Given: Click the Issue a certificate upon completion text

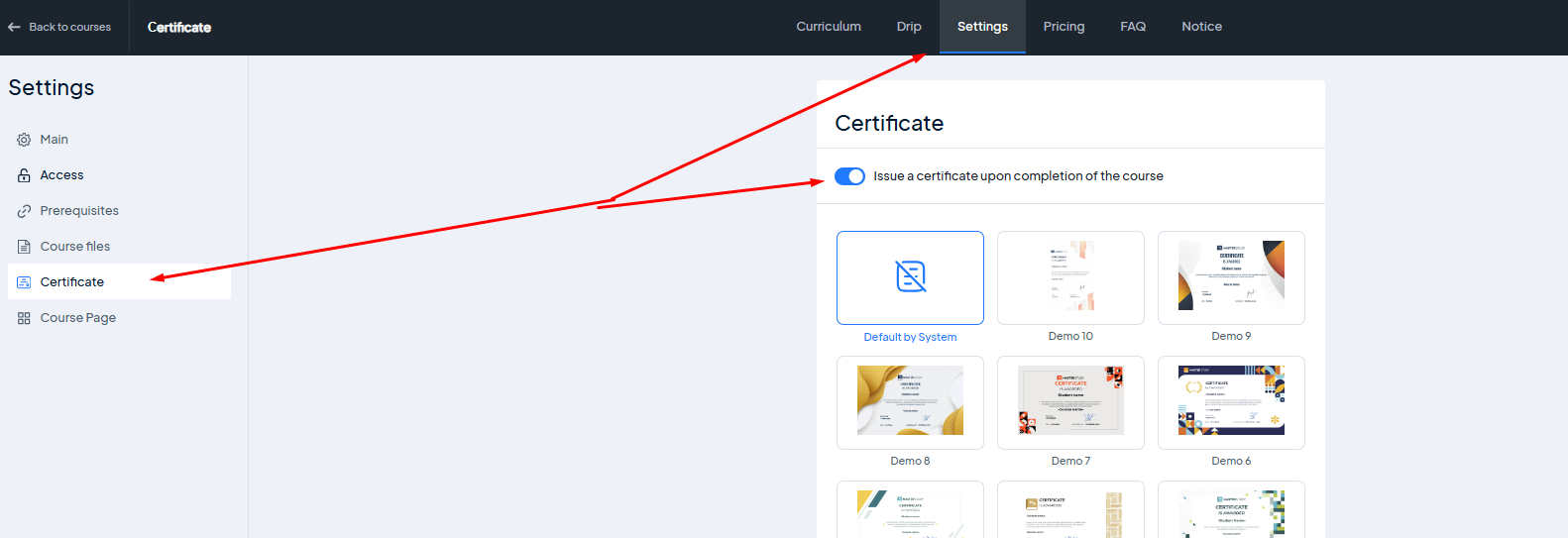Looking at the screenshot, I should [x=1018, y=176].
